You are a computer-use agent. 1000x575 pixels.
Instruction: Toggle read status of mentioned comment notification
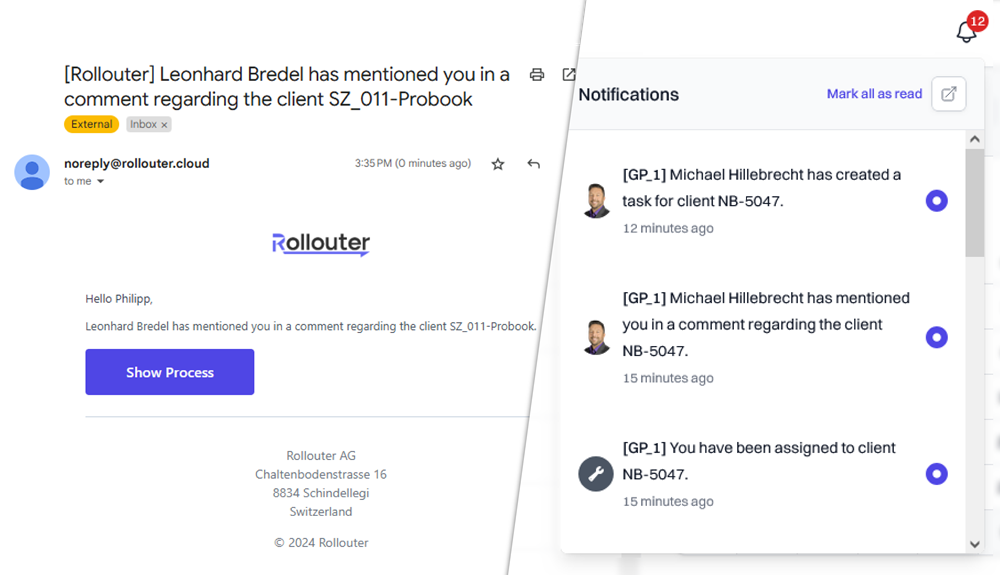point(936,337)
